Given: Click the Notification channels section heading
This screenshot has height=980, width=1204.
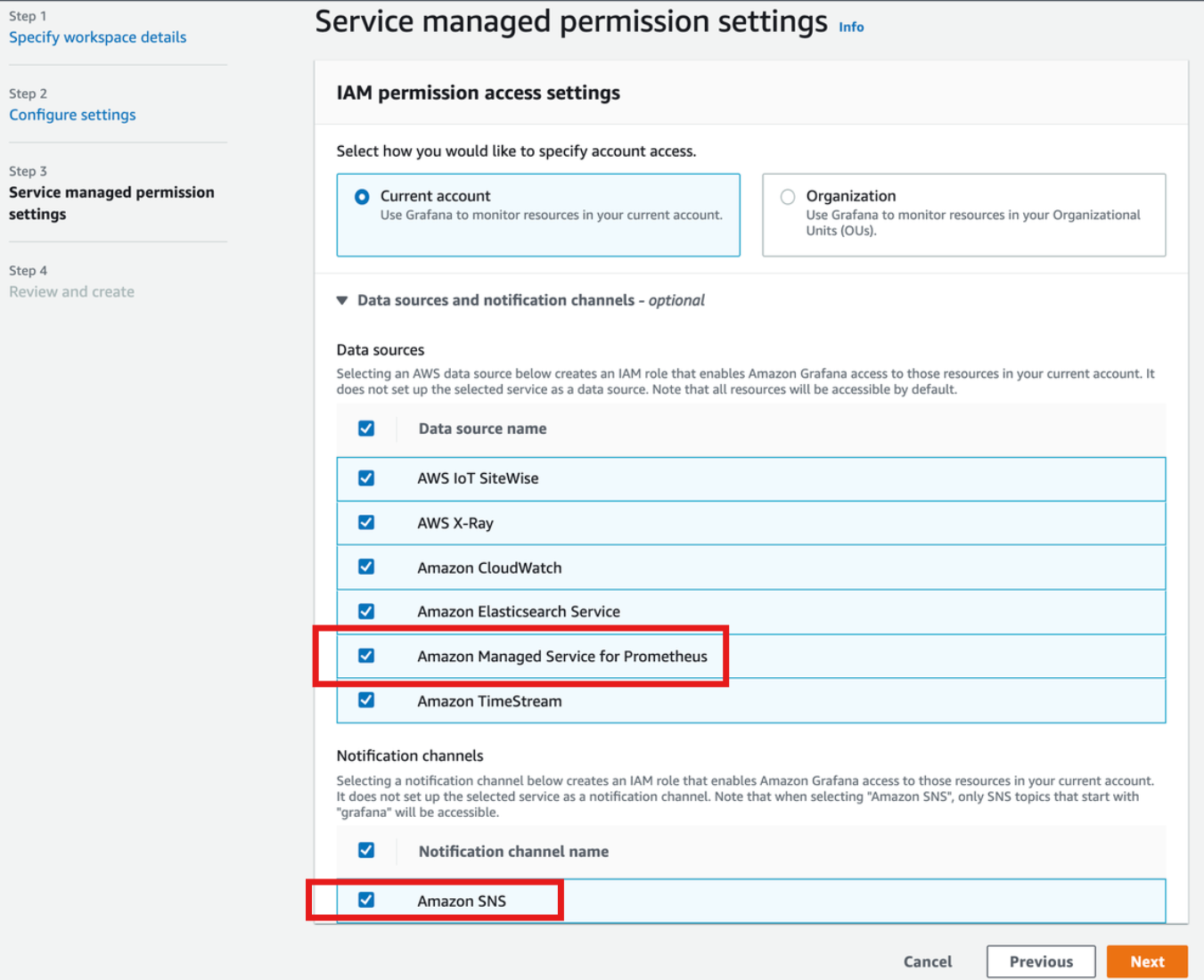Looking at the screenshot, I should (410, 755).
